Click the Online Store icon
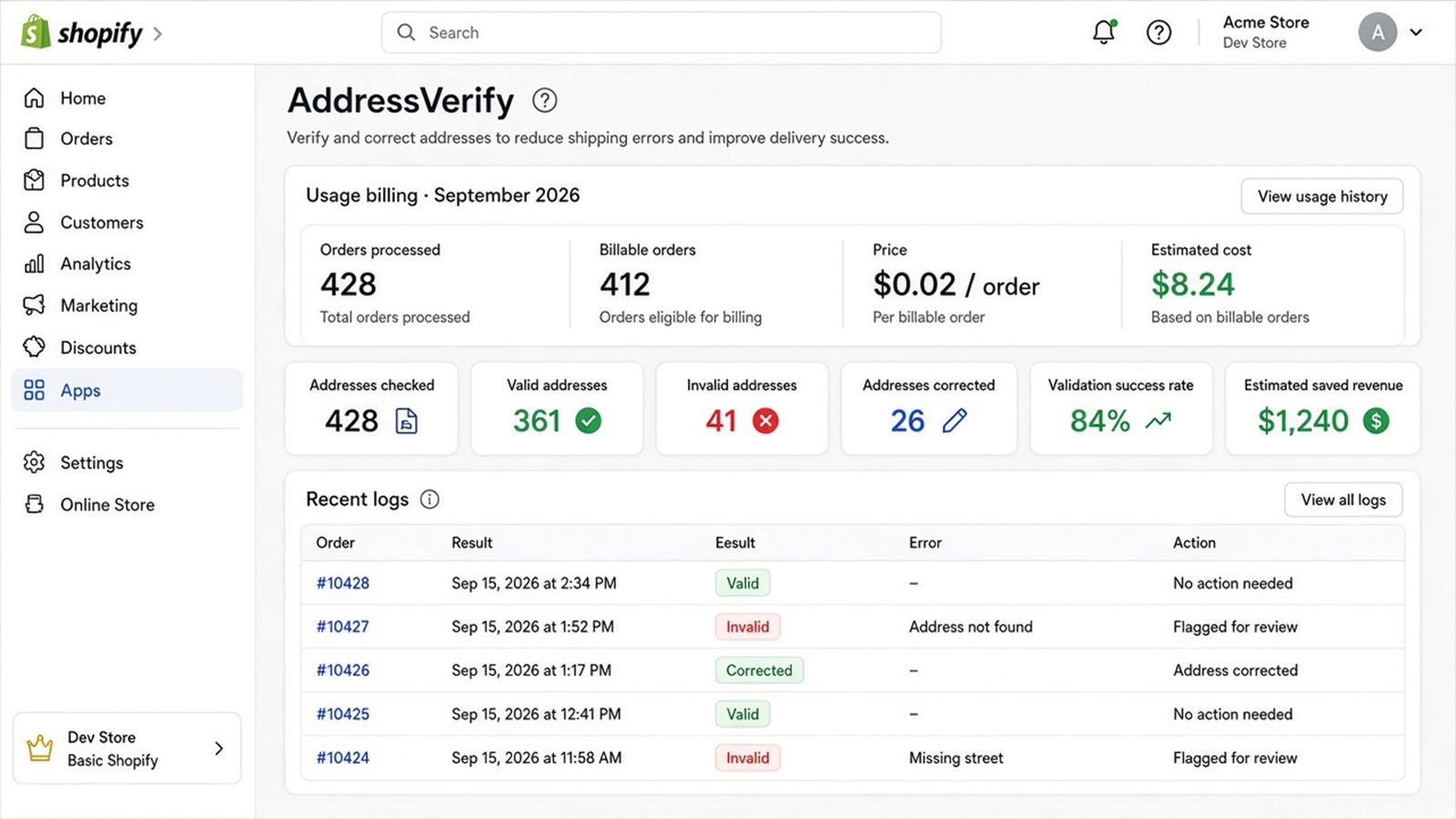Viewport: 1456px width, 819px height. [35, 504]
